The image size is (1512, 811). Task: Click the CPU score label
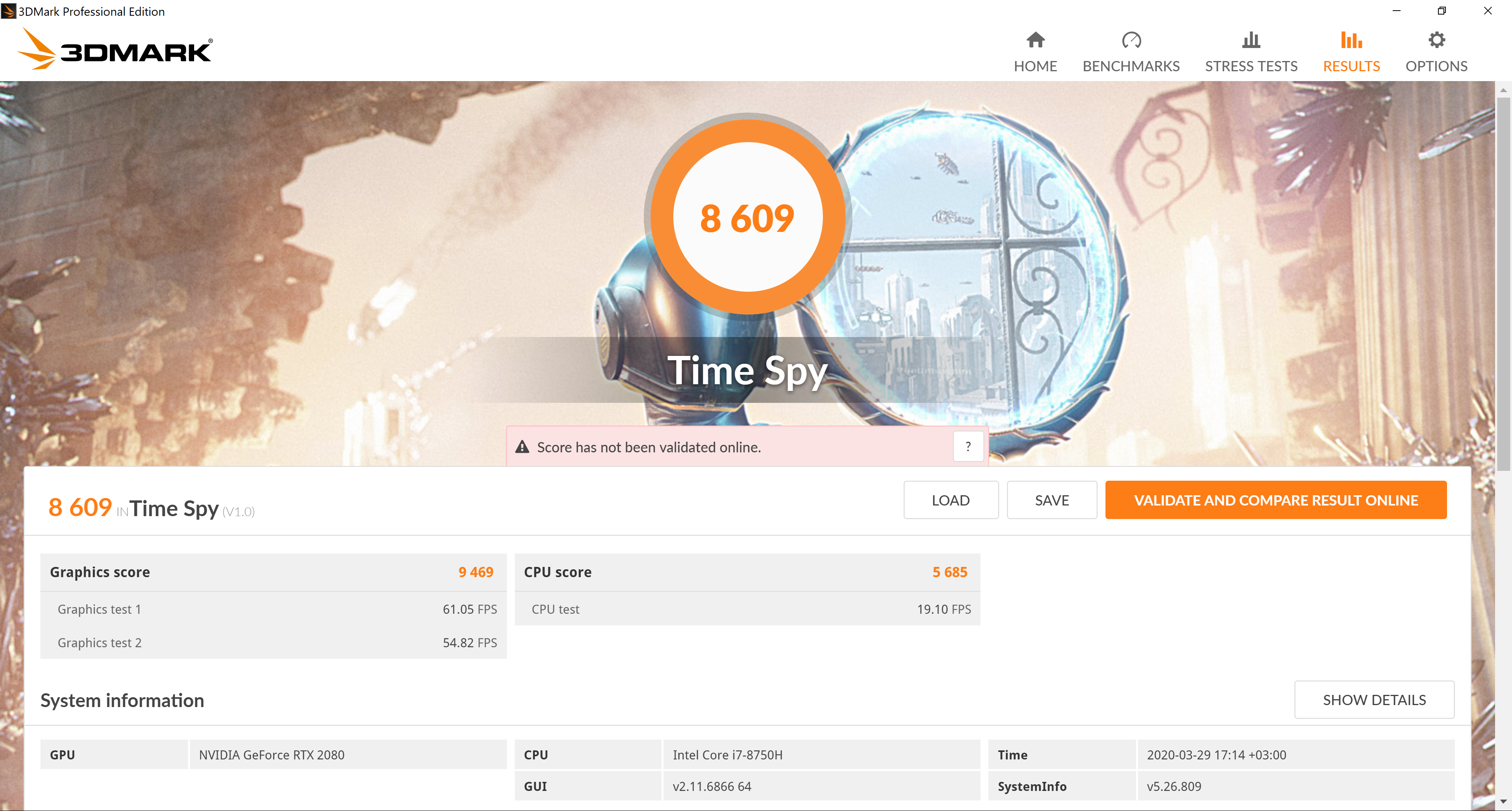pos(558,572)
